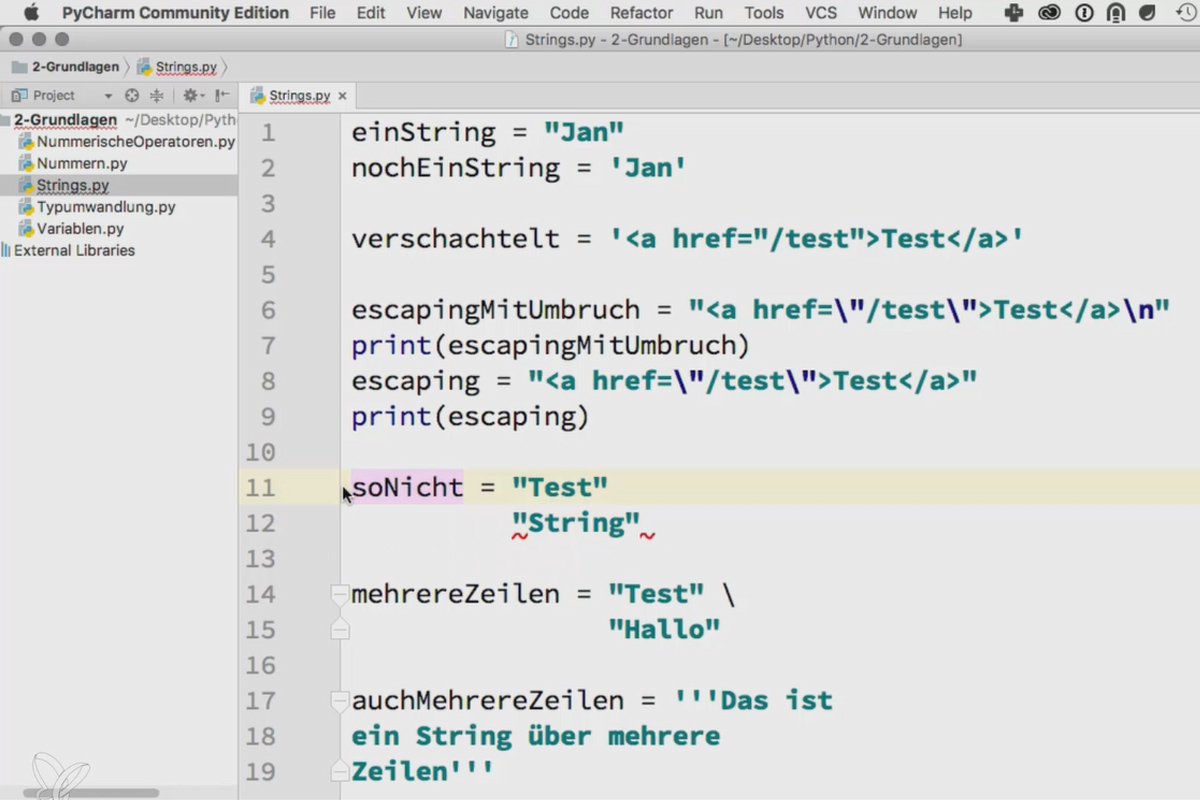Click line number 1 in the gutter
1200x800 pixels.
(x=267, y=133)
